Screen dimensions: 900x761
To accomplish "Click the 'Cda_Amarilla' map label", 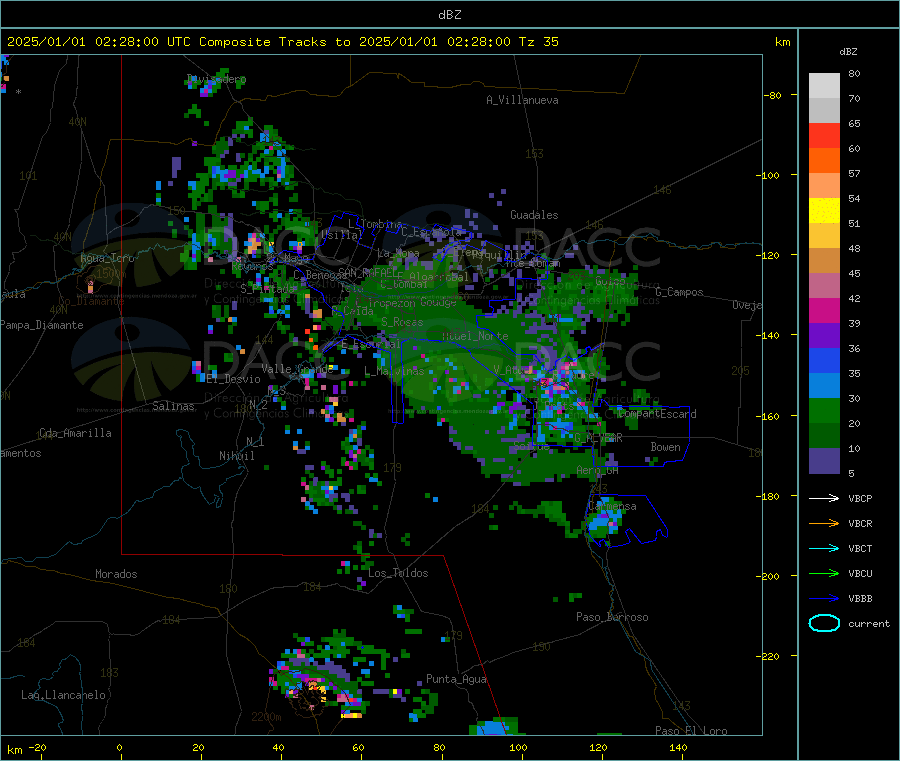I will tap(75, 433).
